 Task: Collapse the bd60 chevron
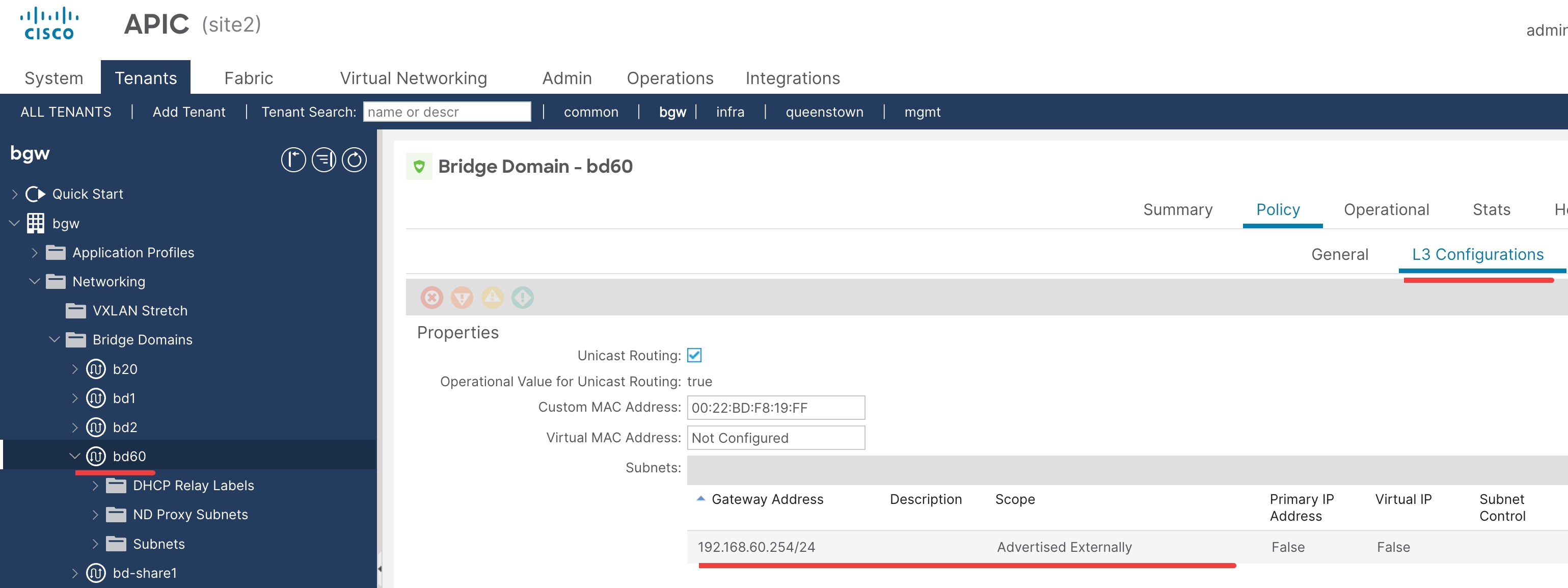pos(75,456)
